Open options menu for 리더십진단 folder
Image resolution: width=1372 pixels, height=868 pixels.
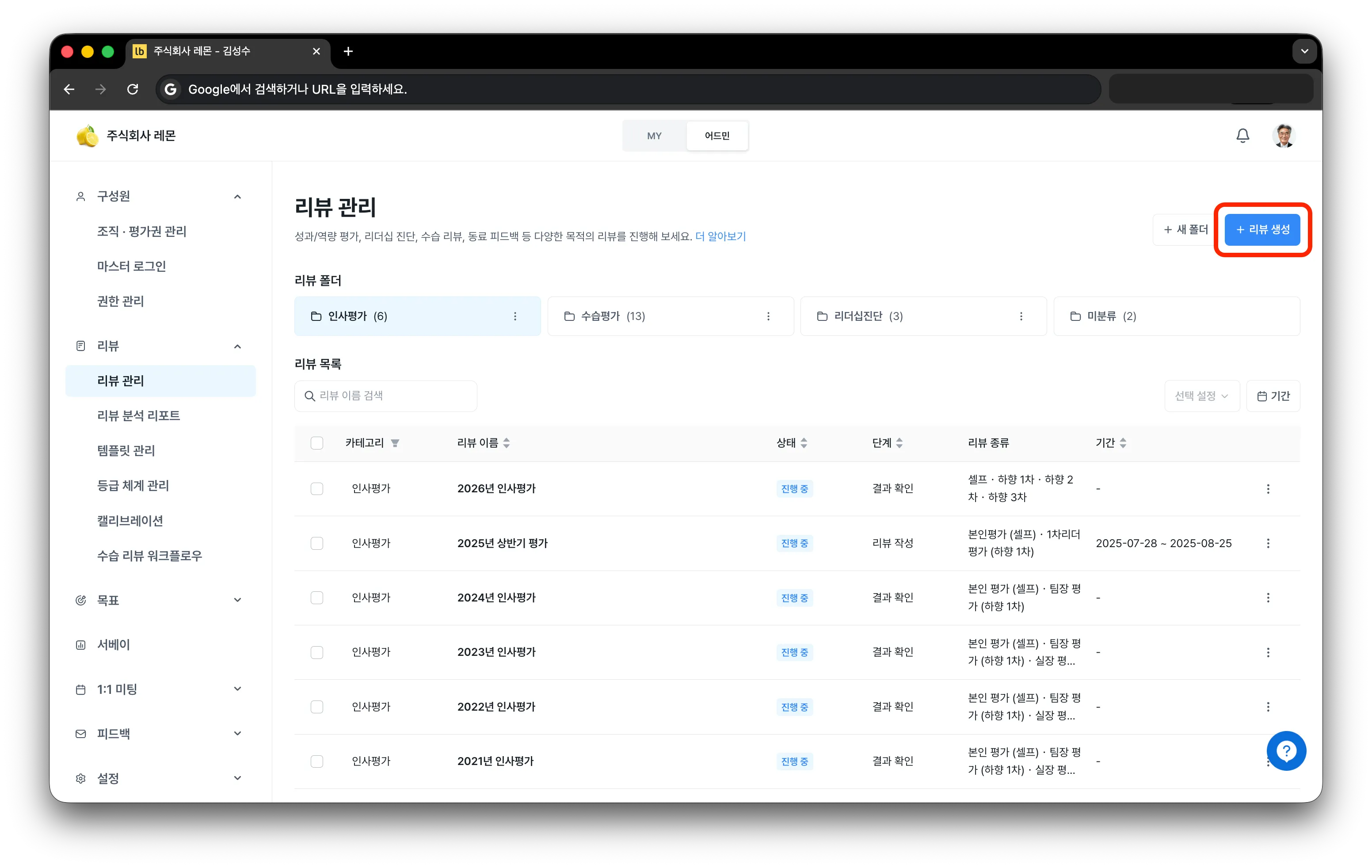coord(1021,316)
